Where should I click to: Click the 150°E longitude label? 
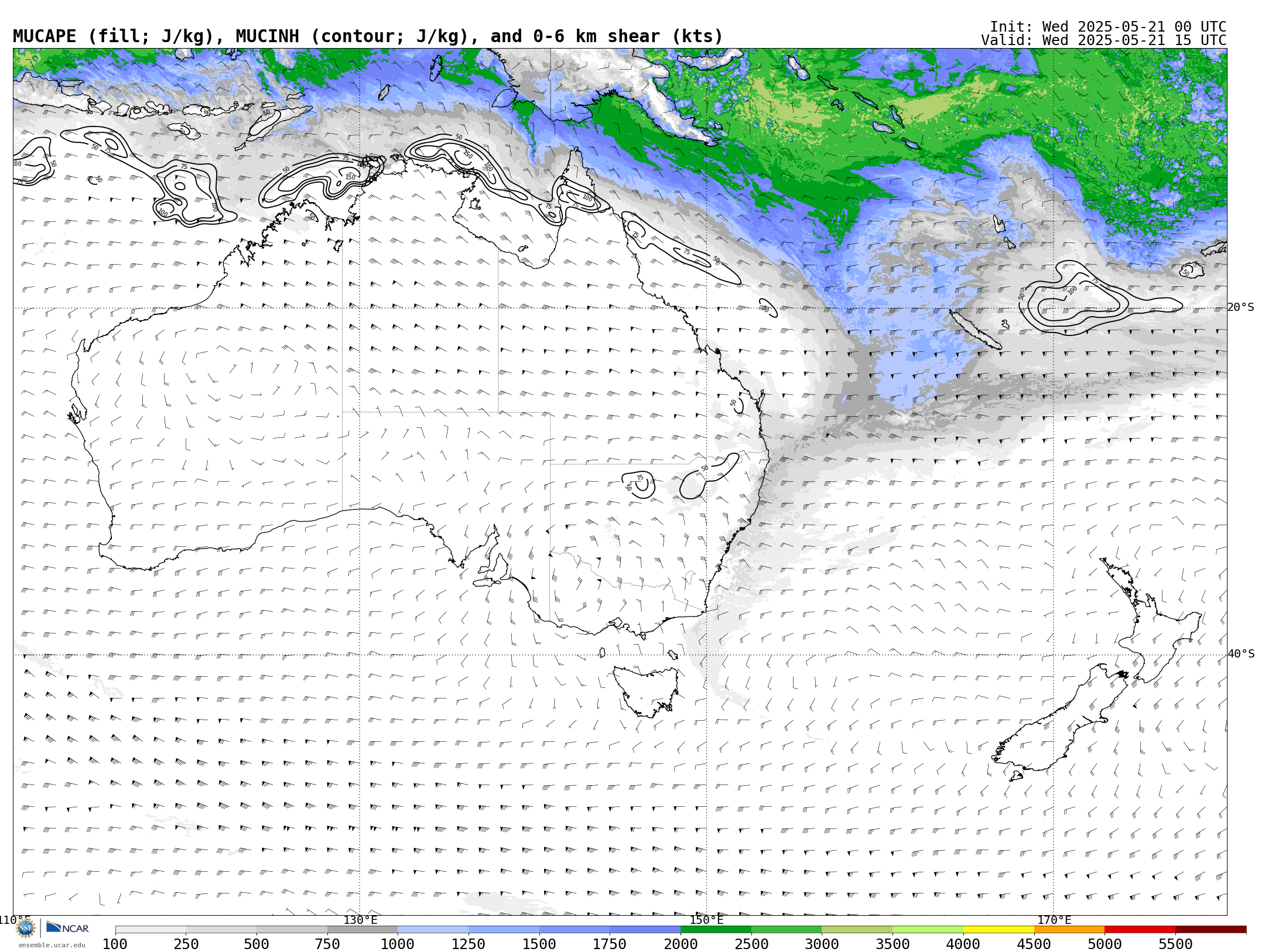[x=706, y=920]
